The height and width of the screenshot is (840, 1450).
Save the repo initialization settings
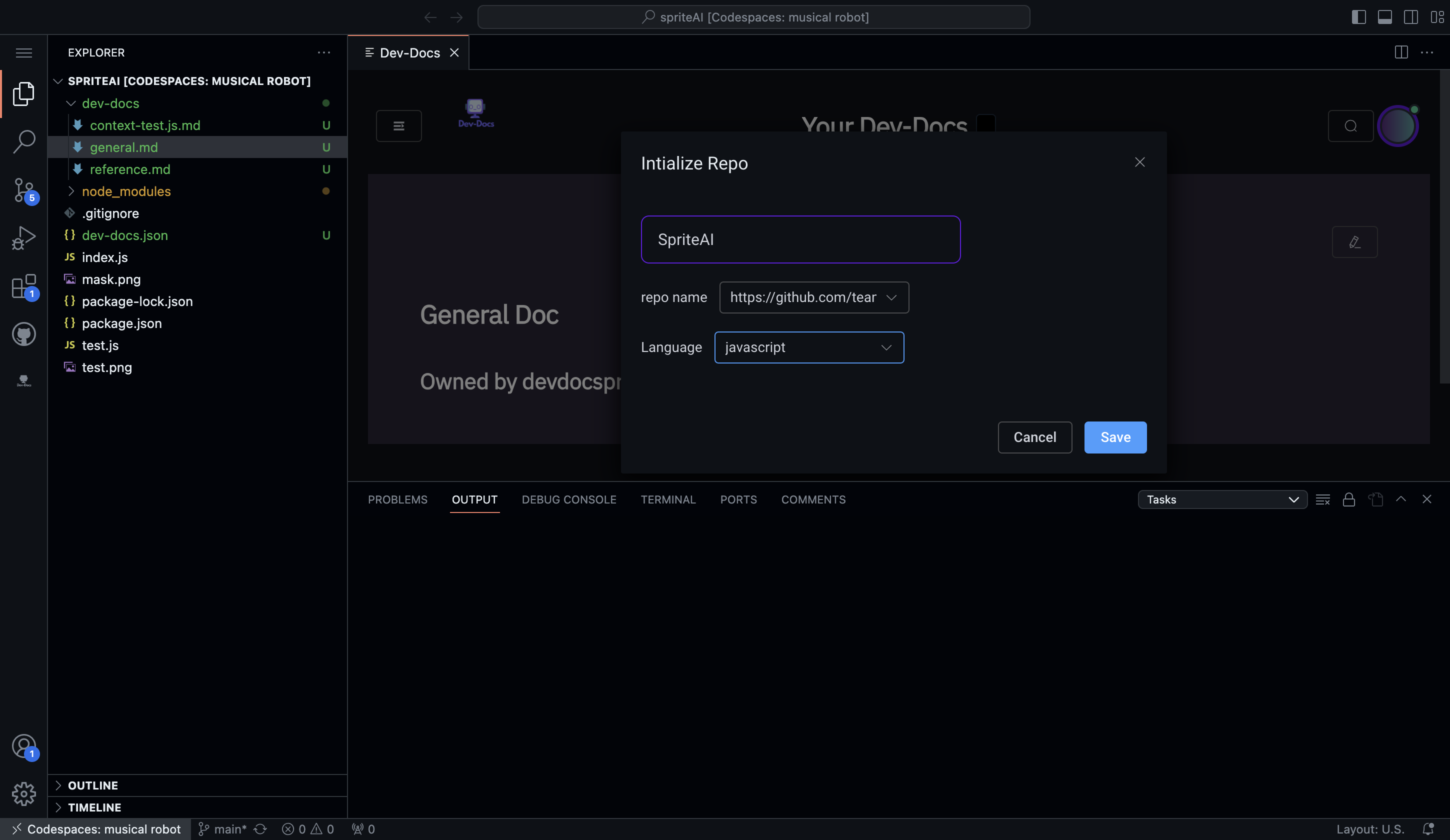click(1115, 437)
